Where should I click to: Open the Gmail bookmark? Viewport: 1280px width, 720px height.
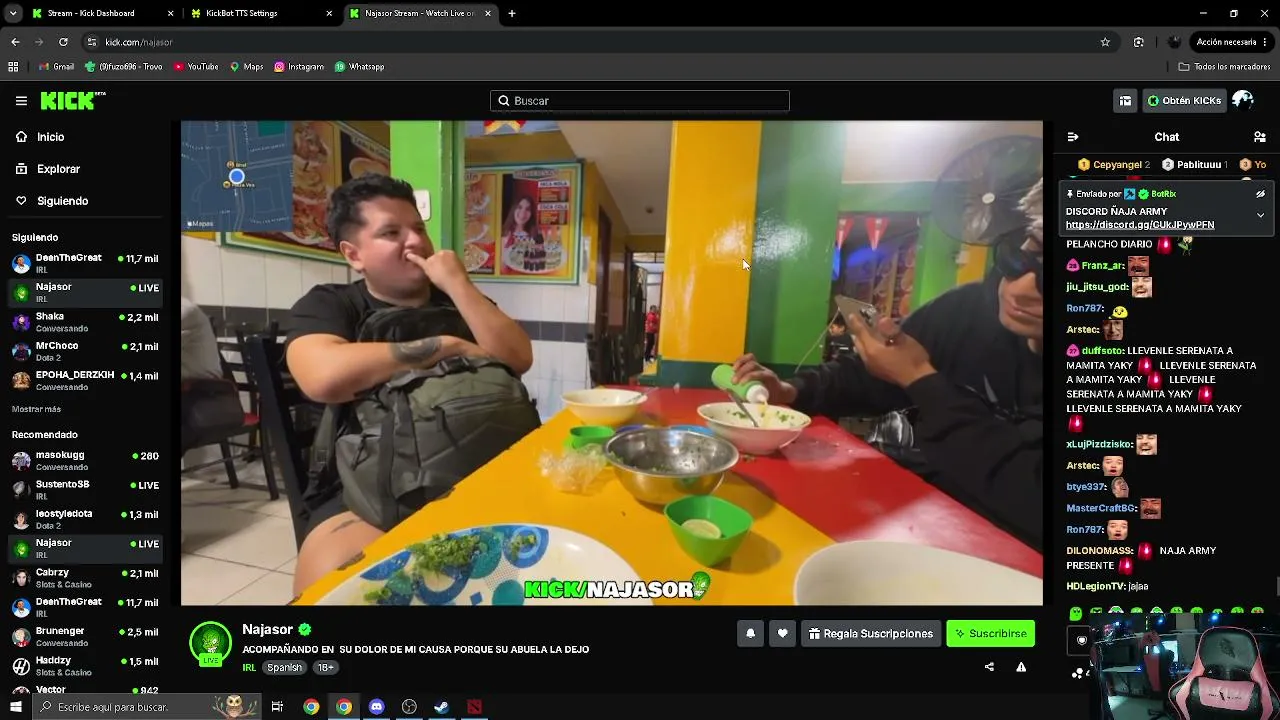pos(56,67)
